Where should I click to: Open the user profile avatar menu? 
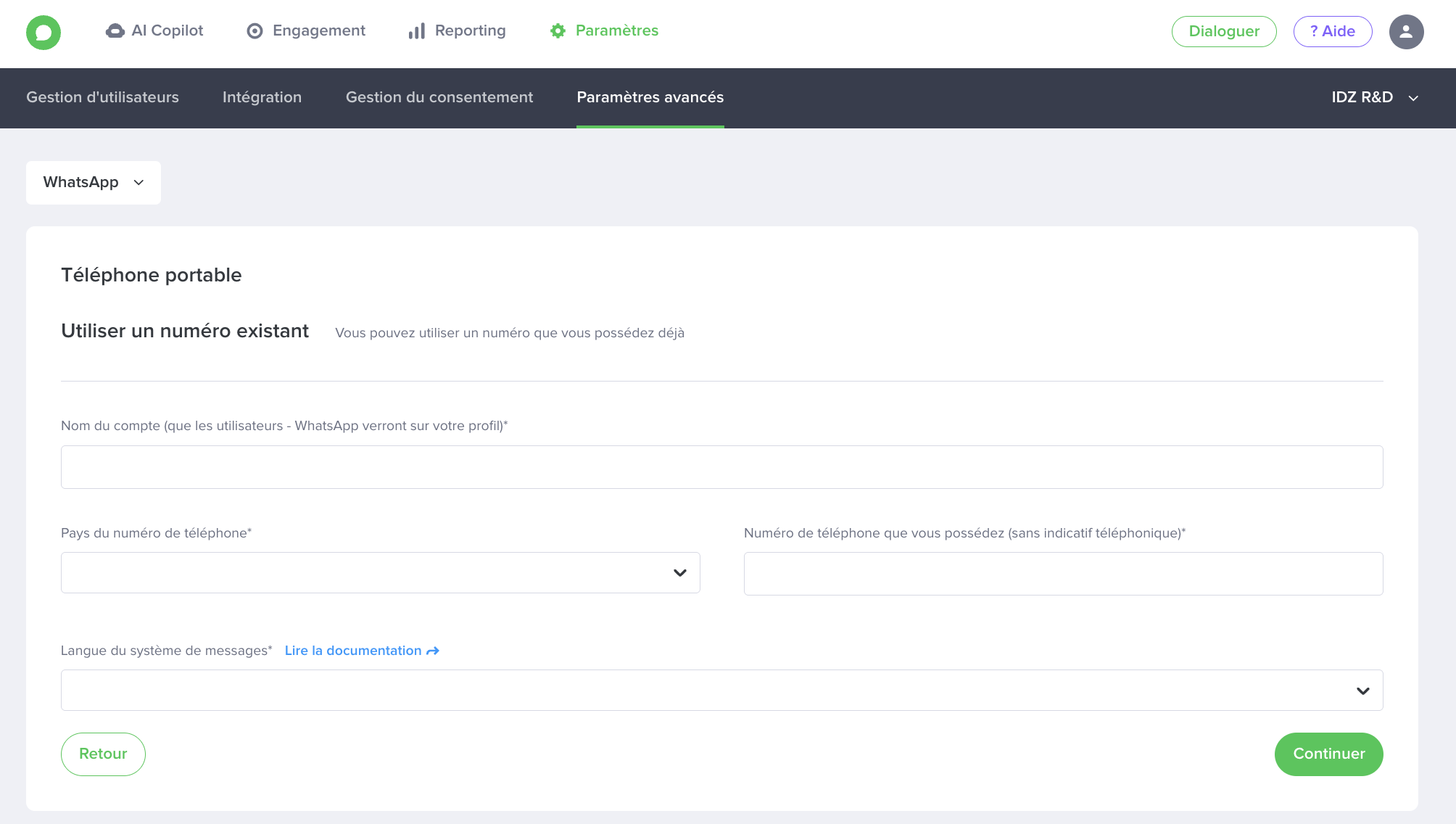[1406, 32]
